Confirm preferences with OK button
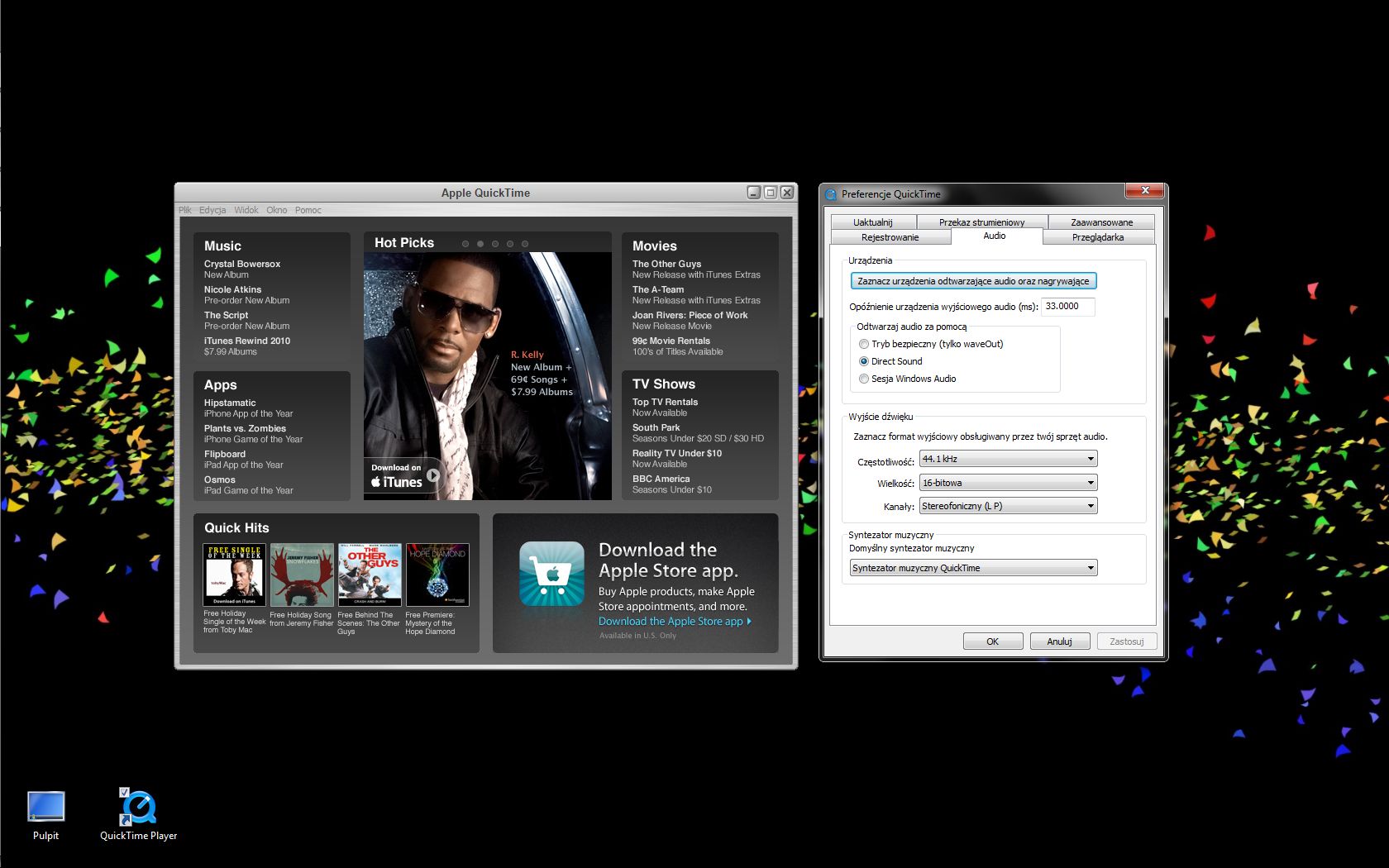Viewport: 1389px width, 868px height. pos(993,641)
